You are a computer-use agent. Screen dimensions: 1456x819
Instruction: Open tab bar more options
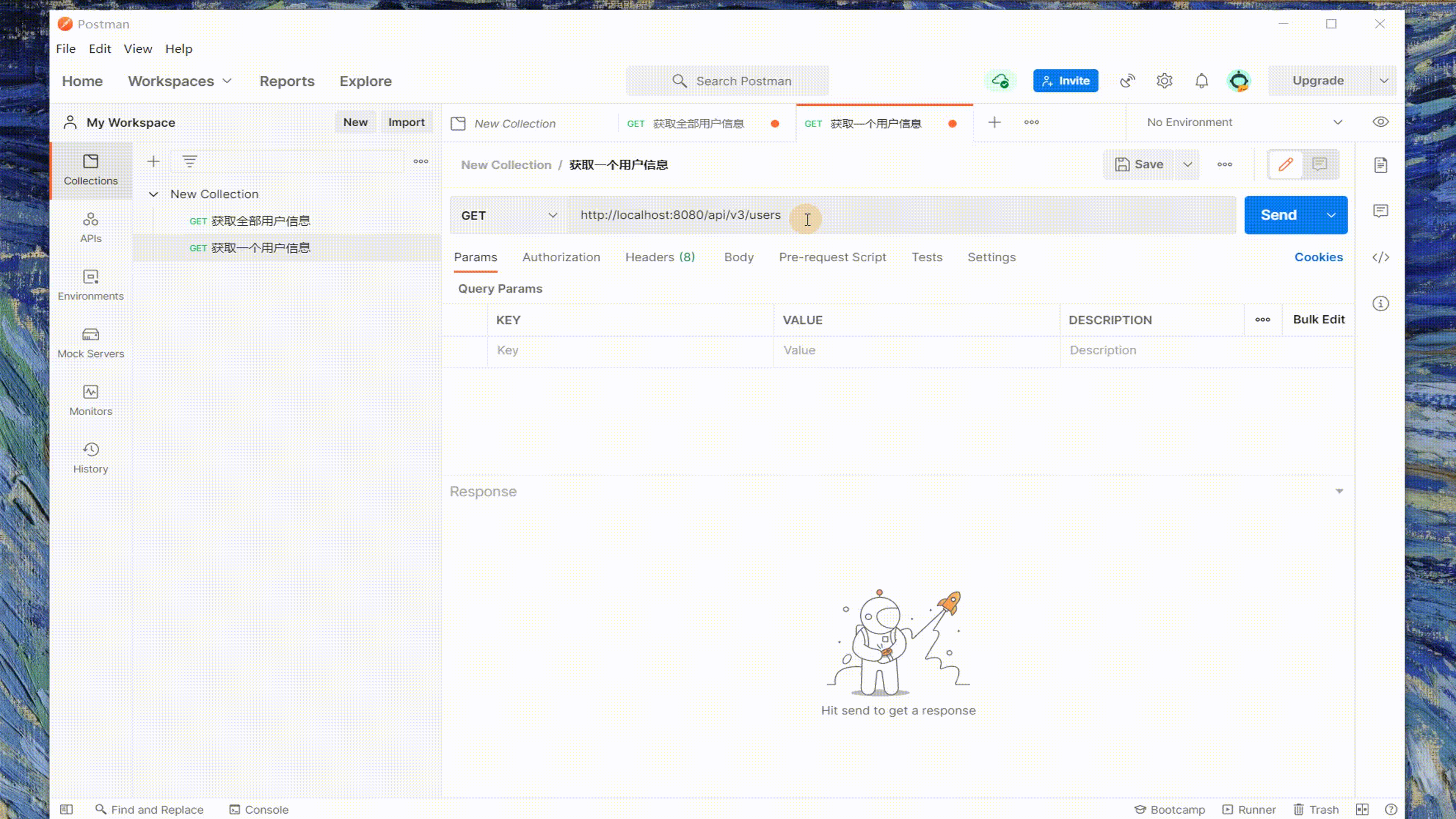tap(1031, 122)
